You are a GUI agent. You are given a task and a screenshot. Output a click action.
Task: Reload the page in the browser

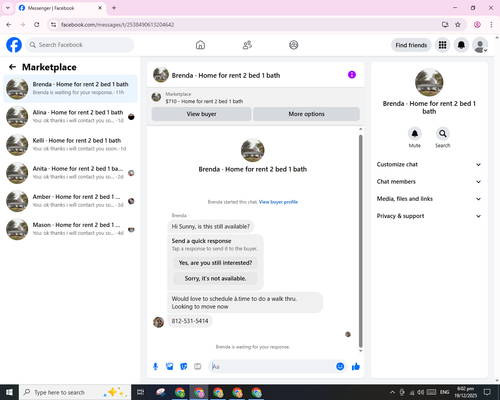point(37,24)
